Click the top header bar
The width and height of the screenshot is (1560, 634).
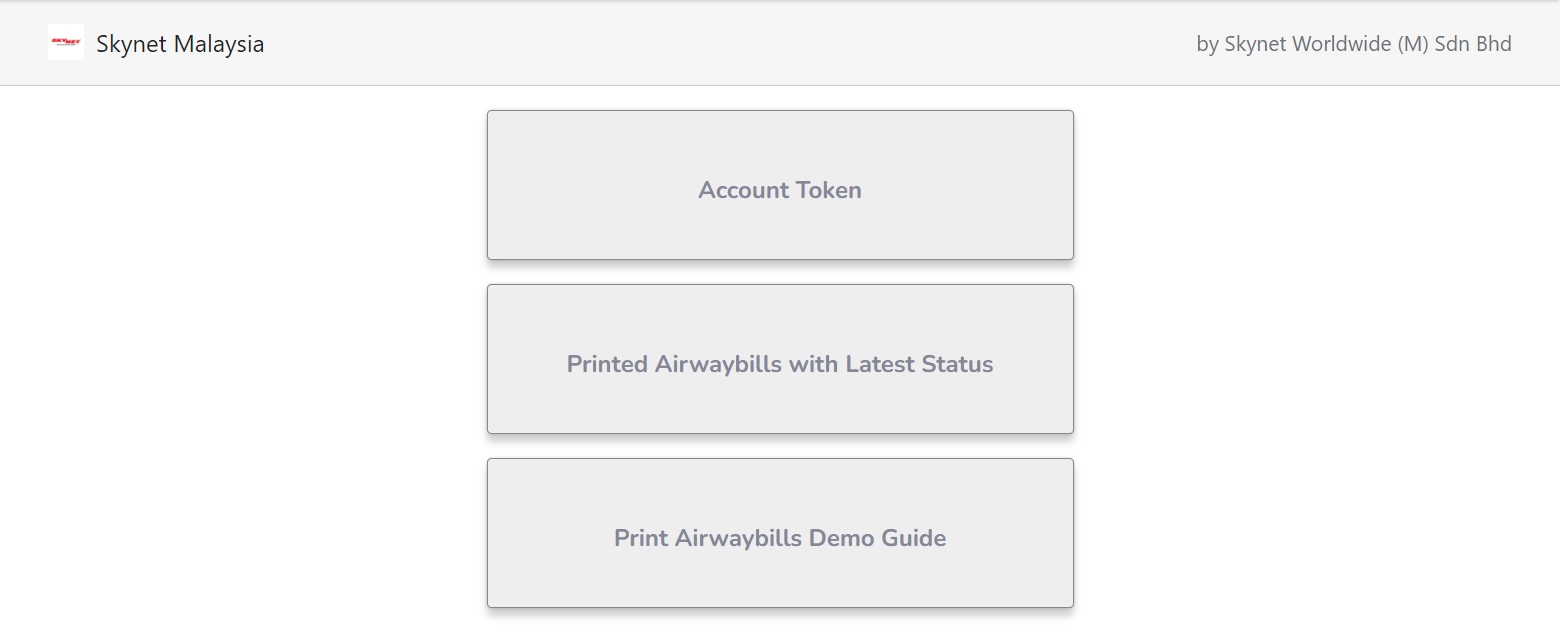point(700,44)
